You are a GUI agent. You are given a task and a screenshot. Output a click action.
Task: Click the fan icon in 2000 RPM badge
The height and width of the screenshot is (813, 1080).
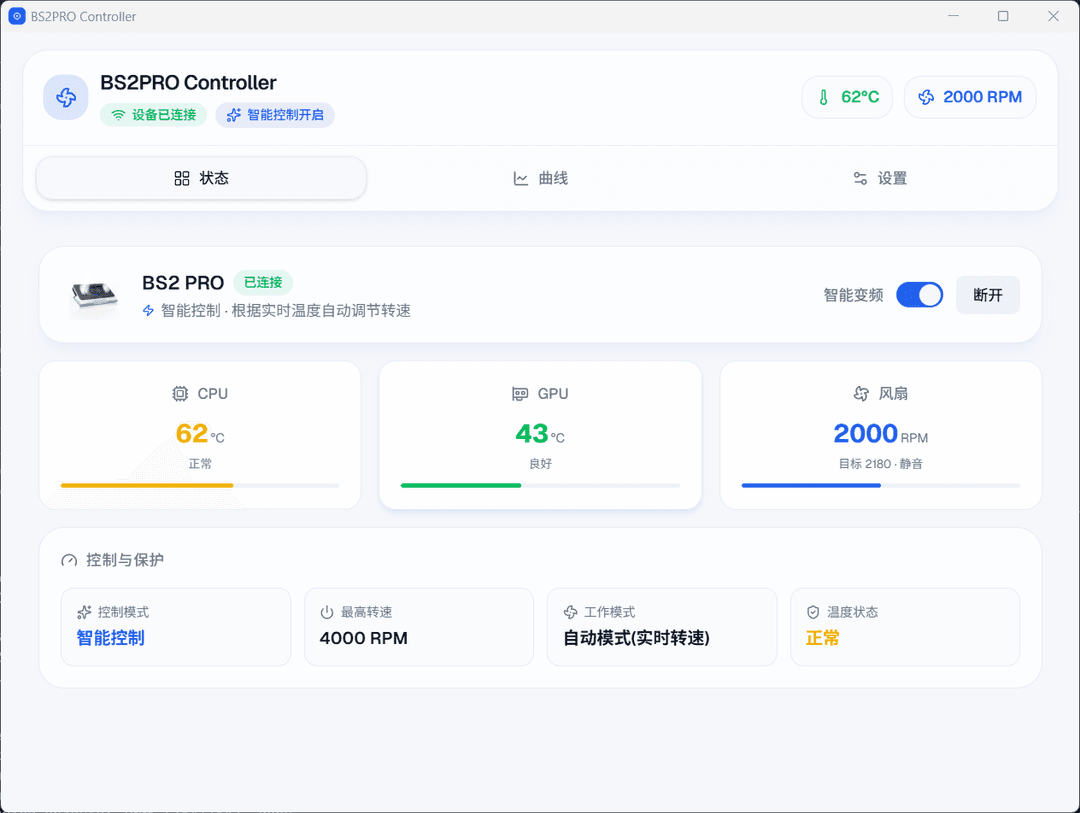[x=926, y=97]
